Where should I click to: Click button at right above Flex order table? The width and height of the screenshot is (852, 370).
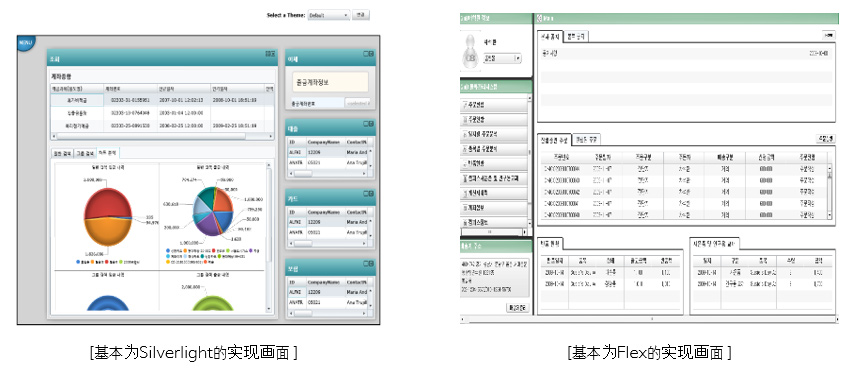(x=825, y=139)
